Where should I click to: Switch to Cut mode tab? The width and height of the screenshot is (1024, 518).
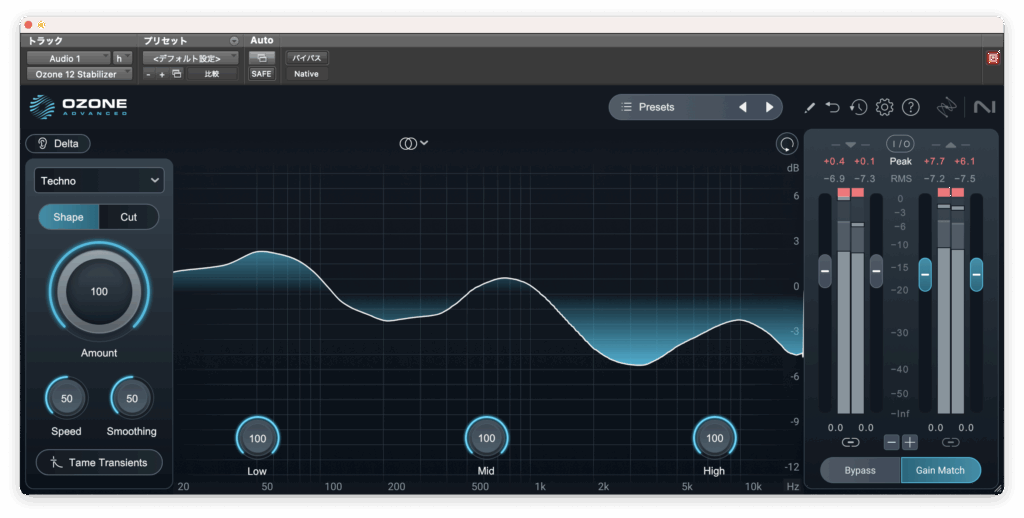128,217
